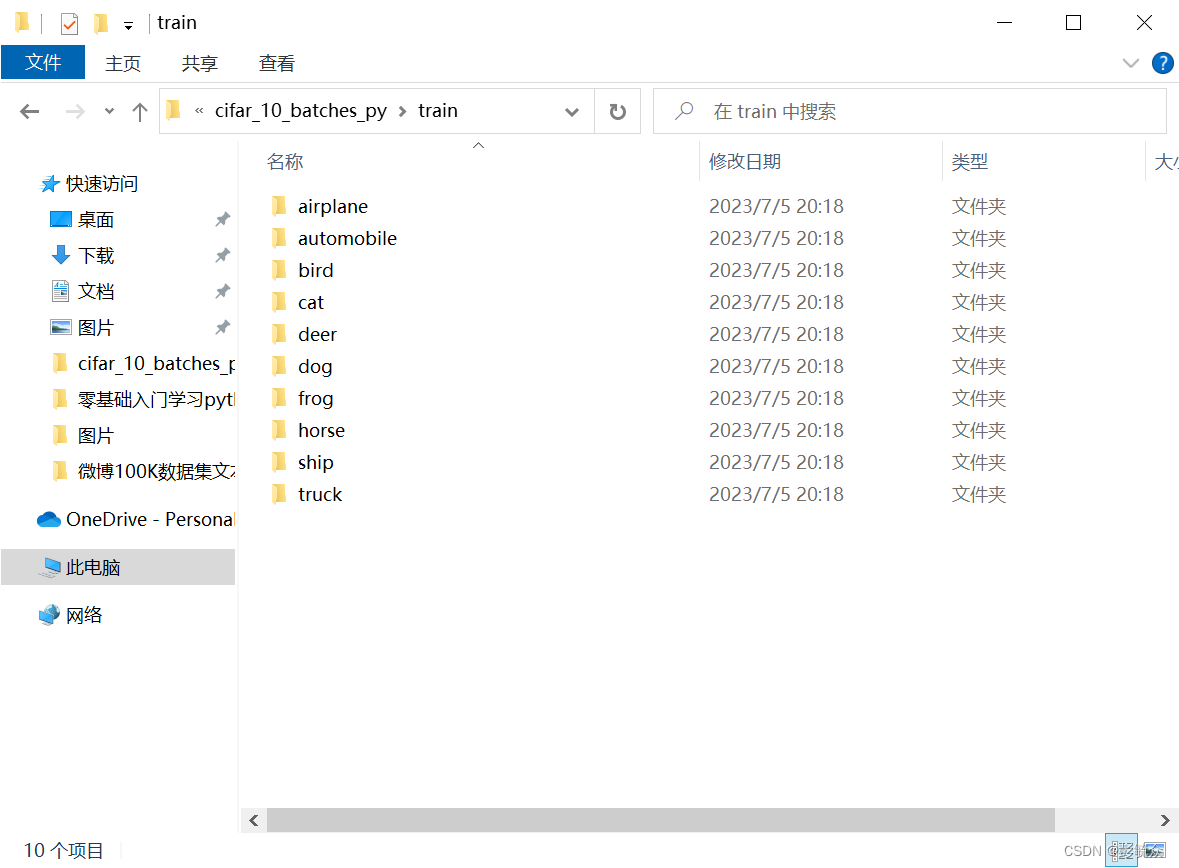This screenshot has height=868, width=1179.
Task: Open the 文件 menu
Action: [x=43, y=62]
